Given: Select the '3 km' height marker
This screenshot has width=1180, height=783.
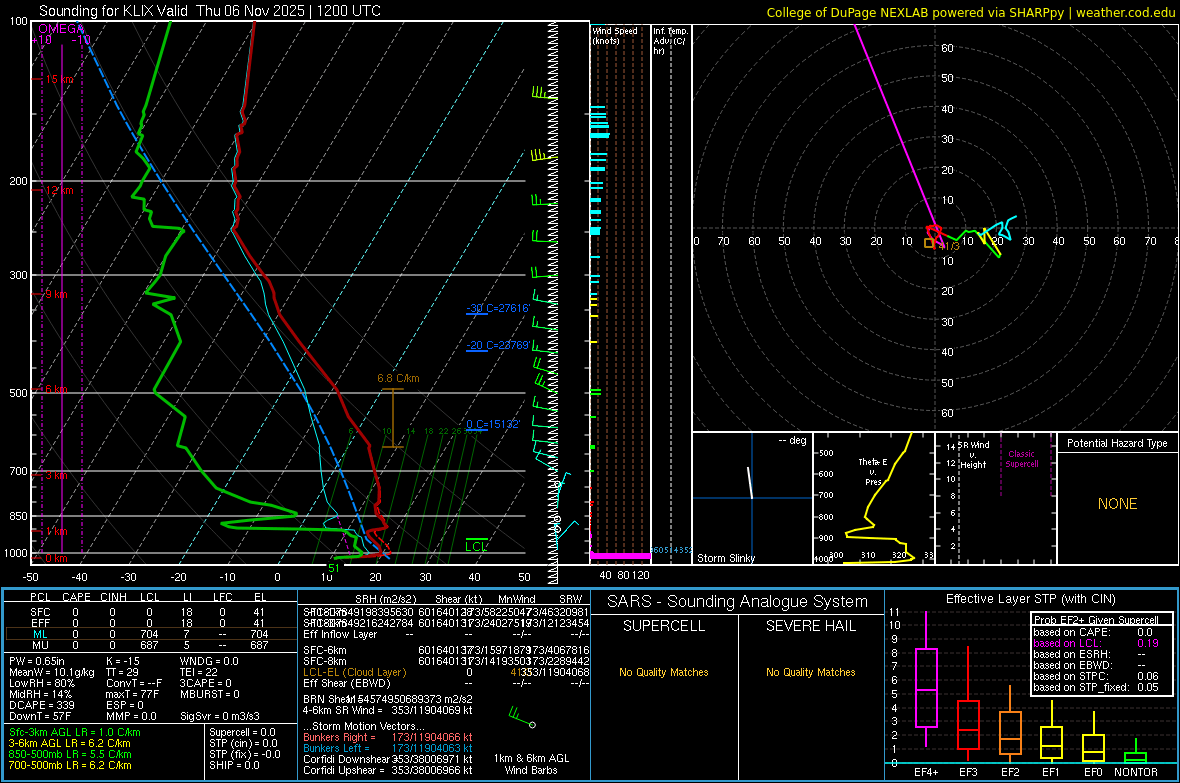Looking at the screenshot, I should coord(56,475).
